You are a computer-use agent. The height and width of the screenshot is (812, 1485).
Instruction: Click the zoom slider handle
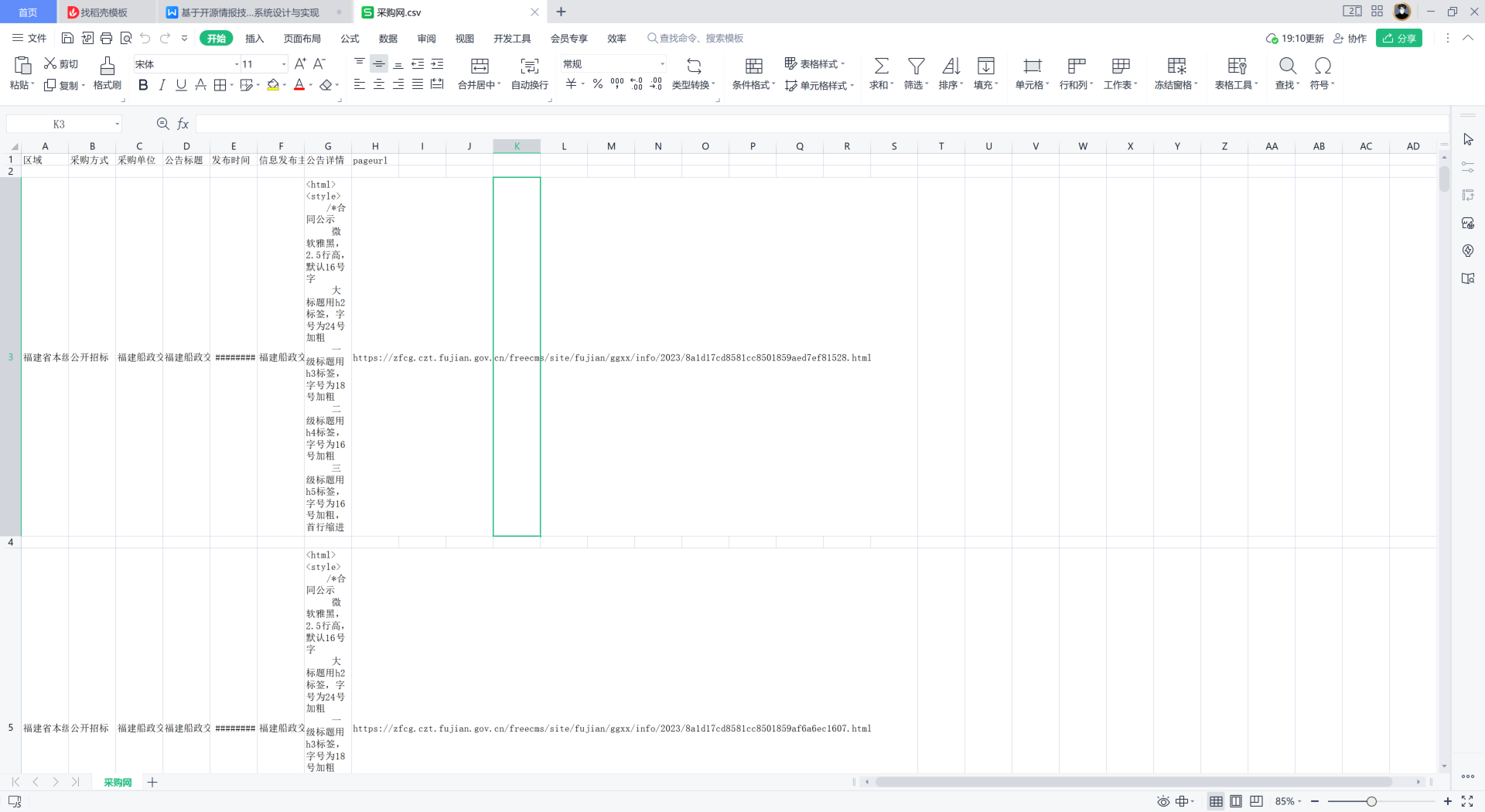click(x=1371, y=801)
